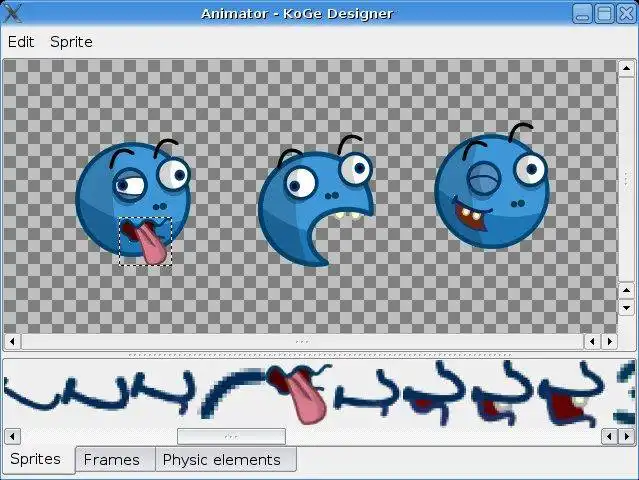Click canvas horizontal scrollbar rightmost arrow
This screenshot has height=480, width=639.
(610, 341)
